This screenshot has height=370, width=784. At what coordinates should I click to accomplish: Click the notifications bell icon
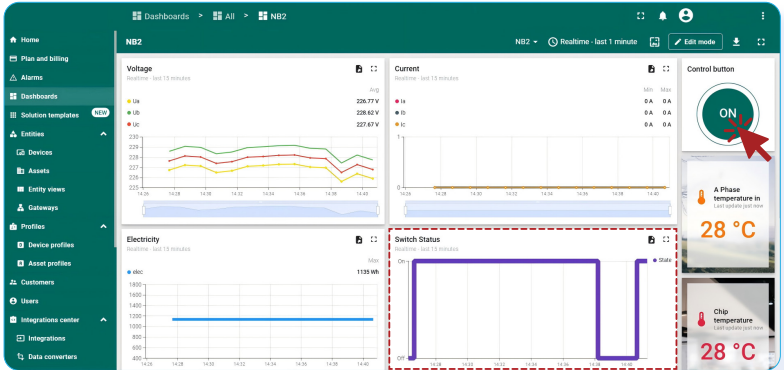662,16
